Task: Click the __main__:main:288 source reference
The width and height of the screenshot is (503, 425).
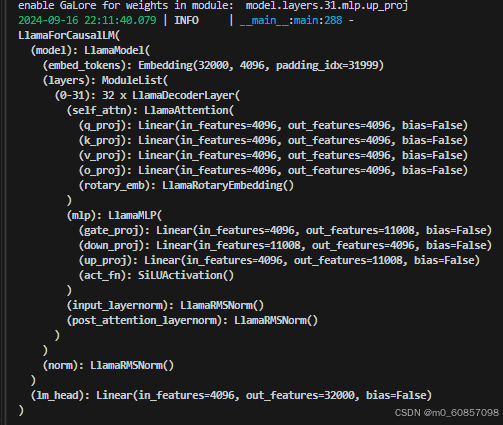Action: tap(291, 20)
